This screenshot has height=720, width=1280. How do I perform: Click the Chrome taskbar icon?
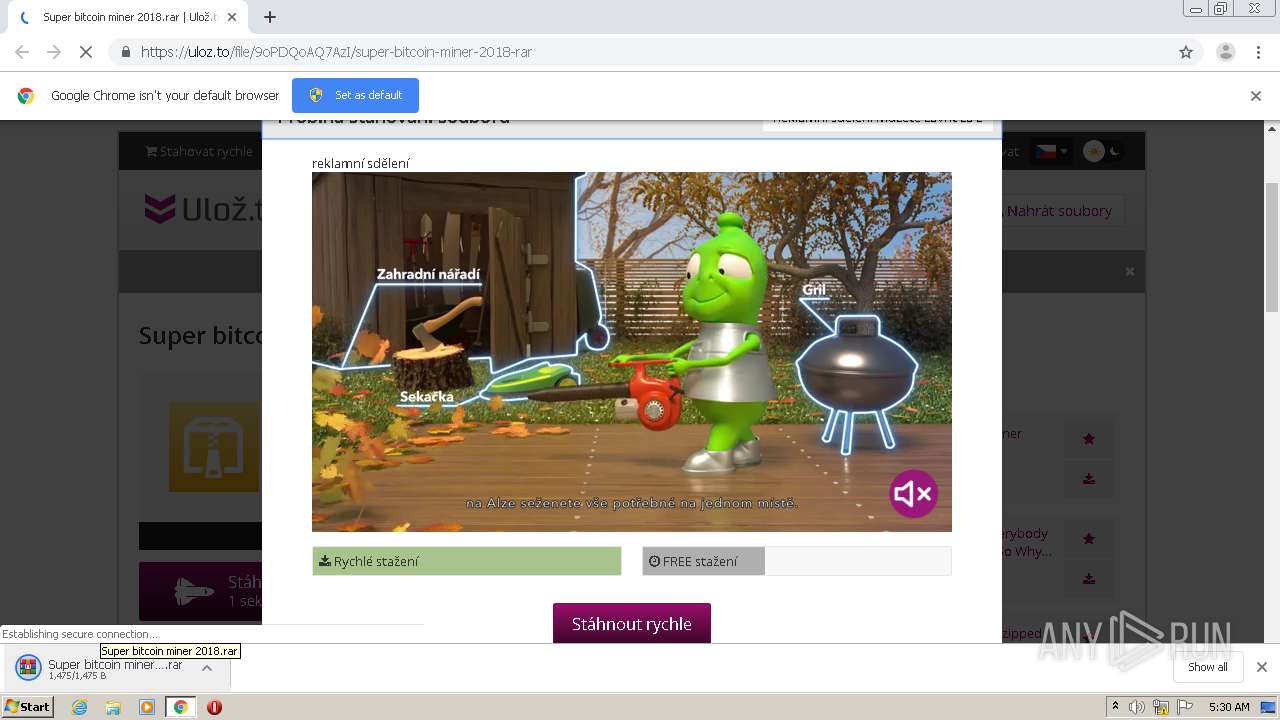[x=181, y=707]
